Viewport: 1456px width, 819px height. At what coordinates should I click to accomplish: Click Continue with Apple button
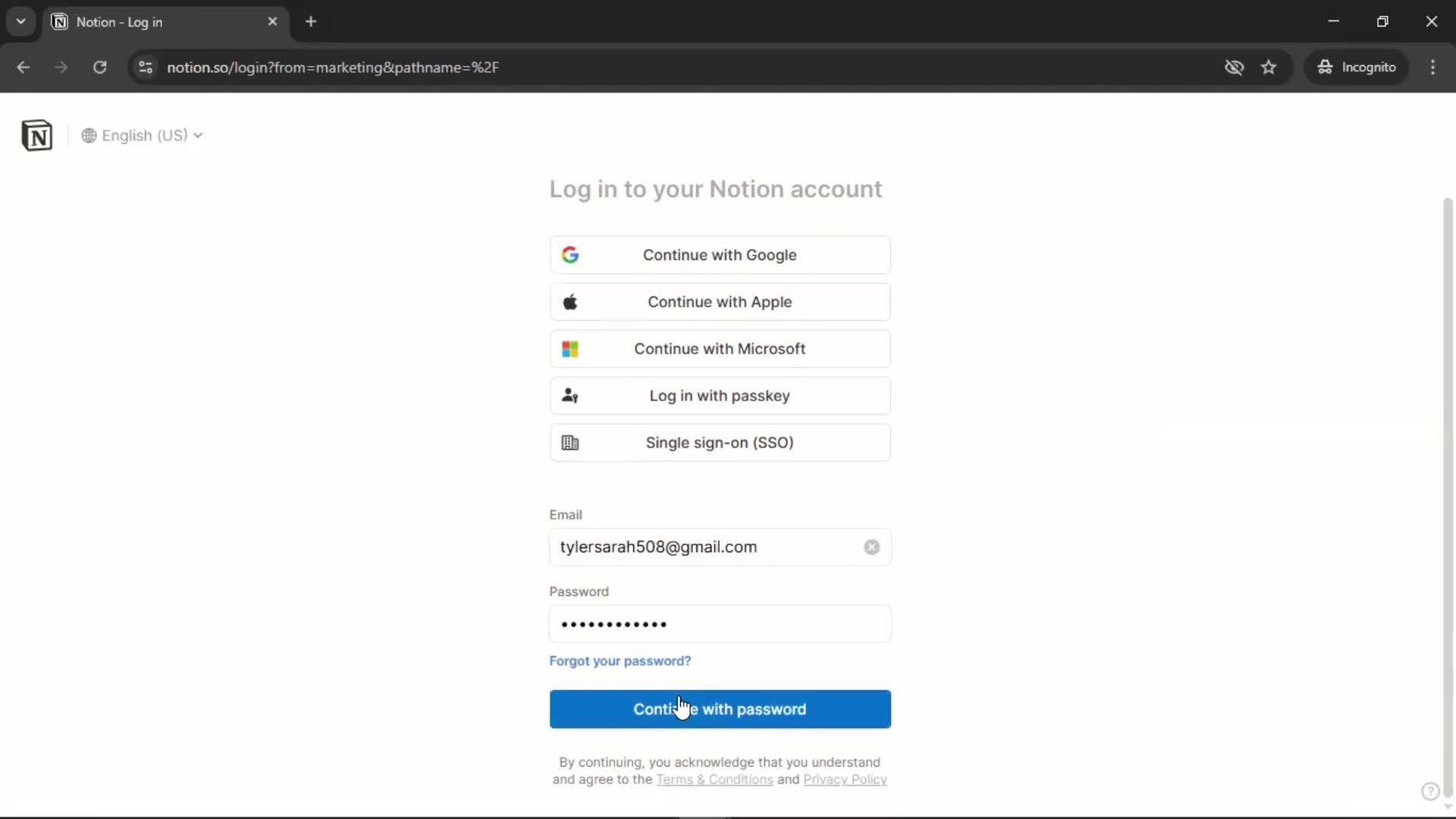720,302
